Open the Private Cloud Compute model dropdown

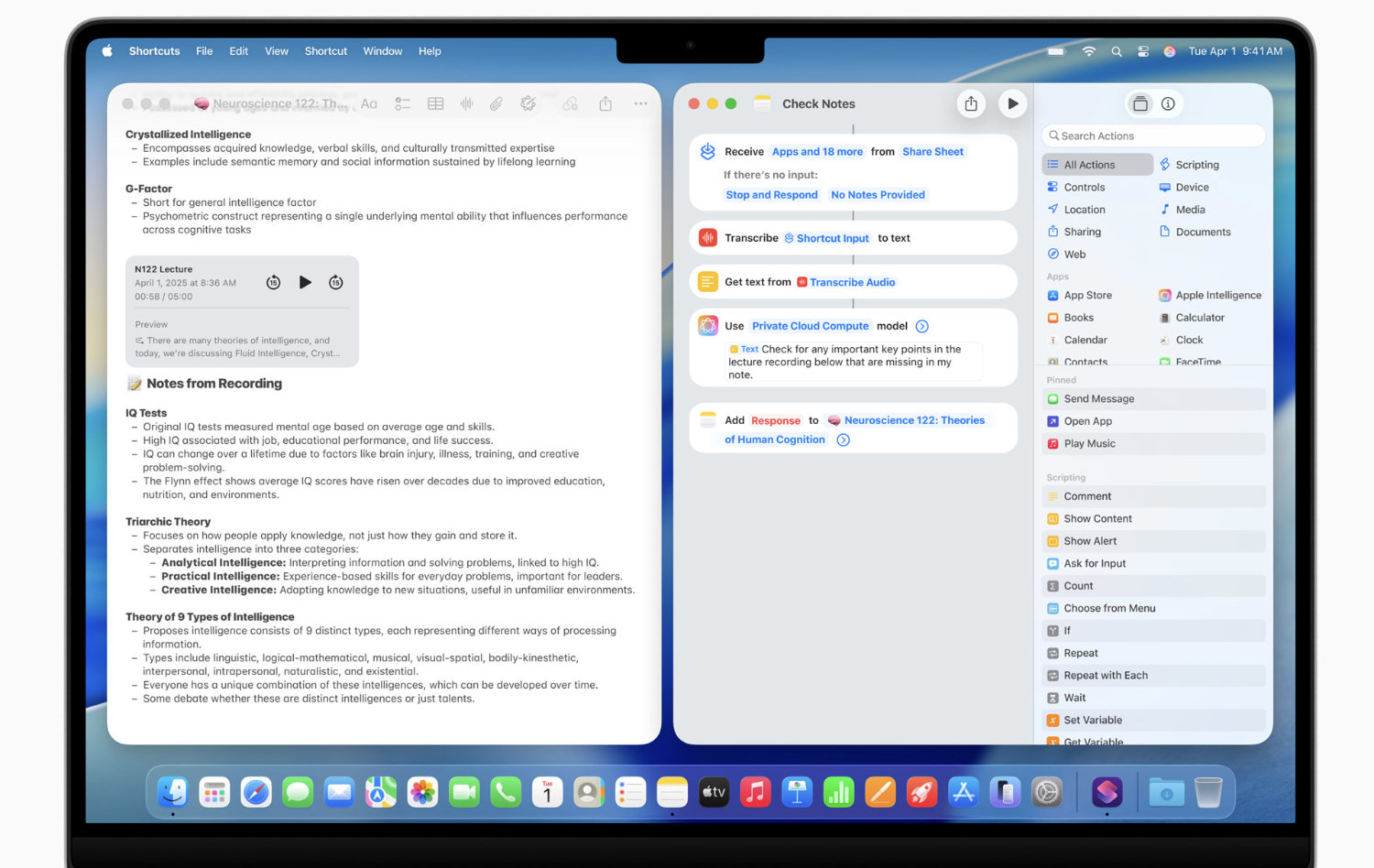810,326
